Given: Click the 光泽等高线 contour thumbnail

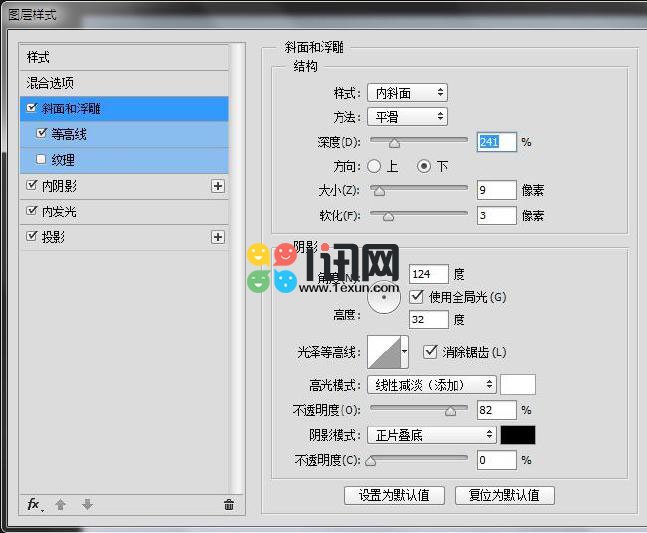Looking at the screenshot, I should (384, 351).
